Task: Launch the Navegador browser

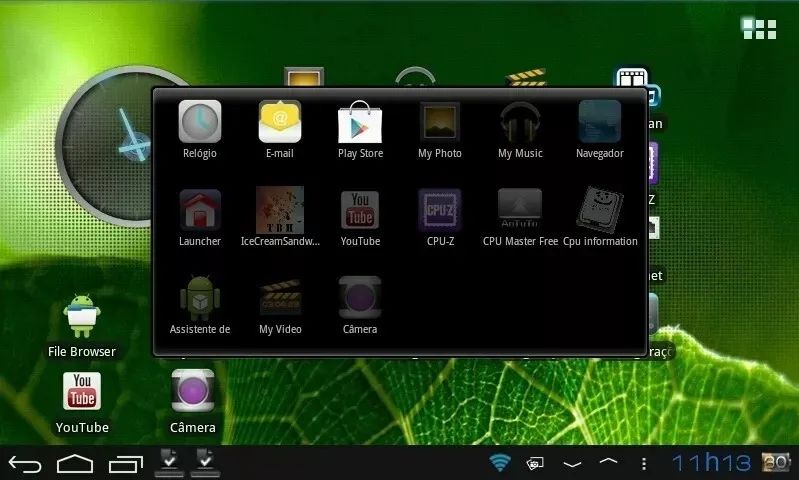Action: 600,121
